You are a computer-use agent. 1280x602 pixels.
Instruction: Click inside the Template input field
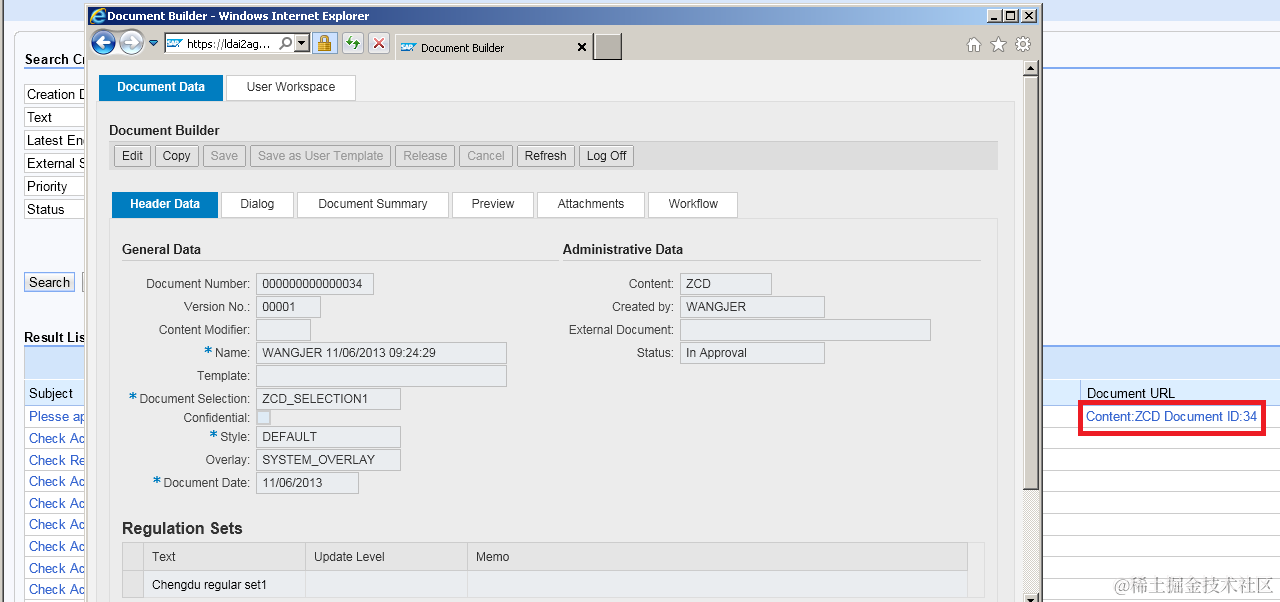tap(380, 375)
